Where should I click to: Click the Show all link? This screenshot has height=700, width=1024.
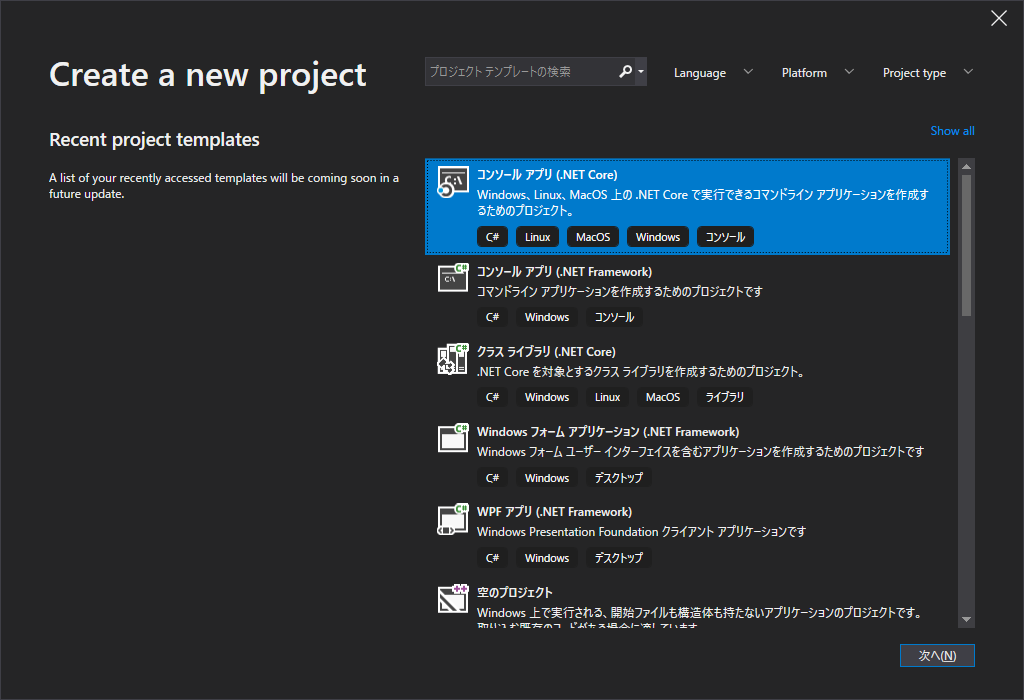point(952,131)
